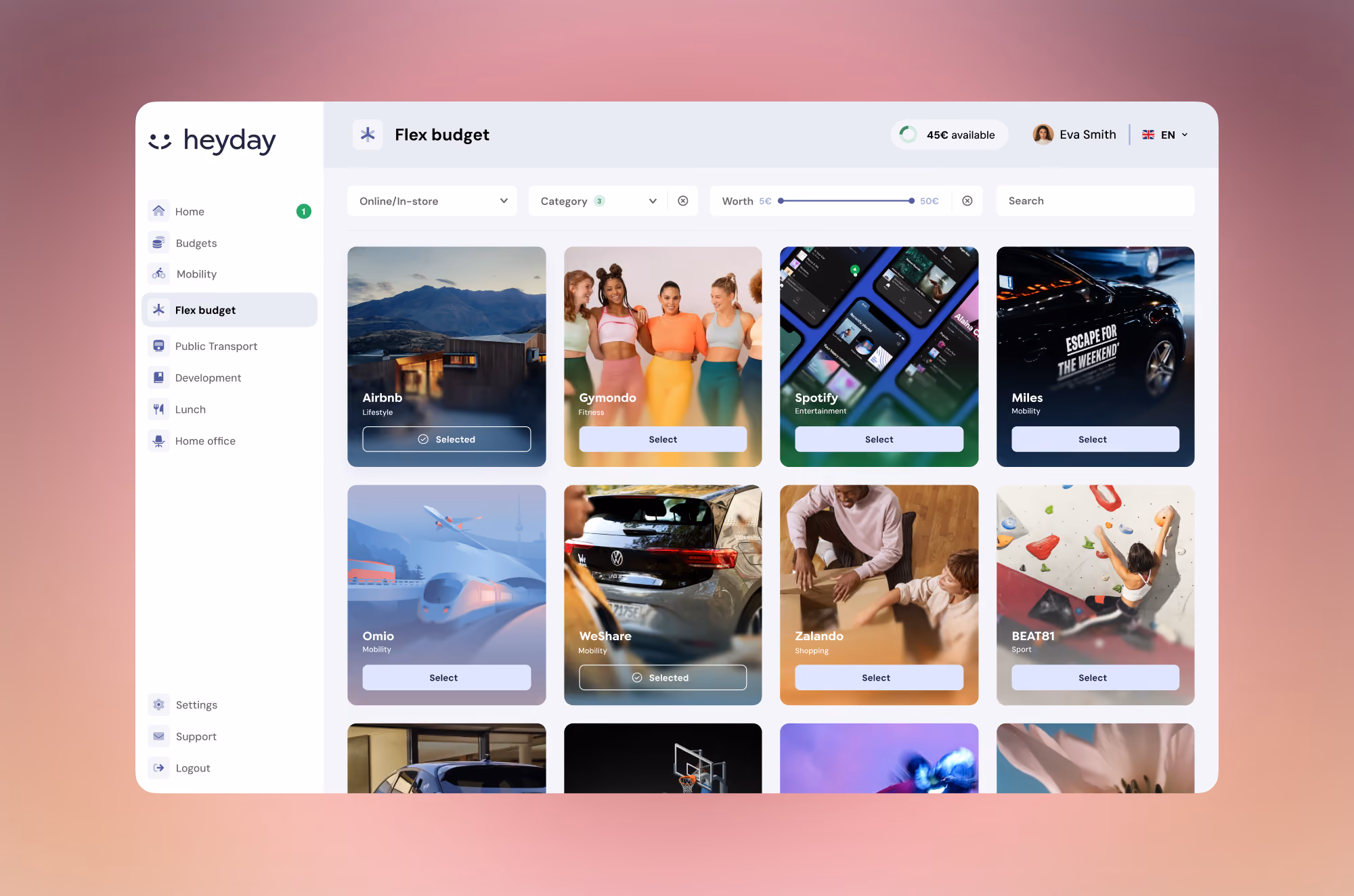Open the Online/In-store dropdown
The height and width of the screenshot is (896, 1354).
point(432,201)
